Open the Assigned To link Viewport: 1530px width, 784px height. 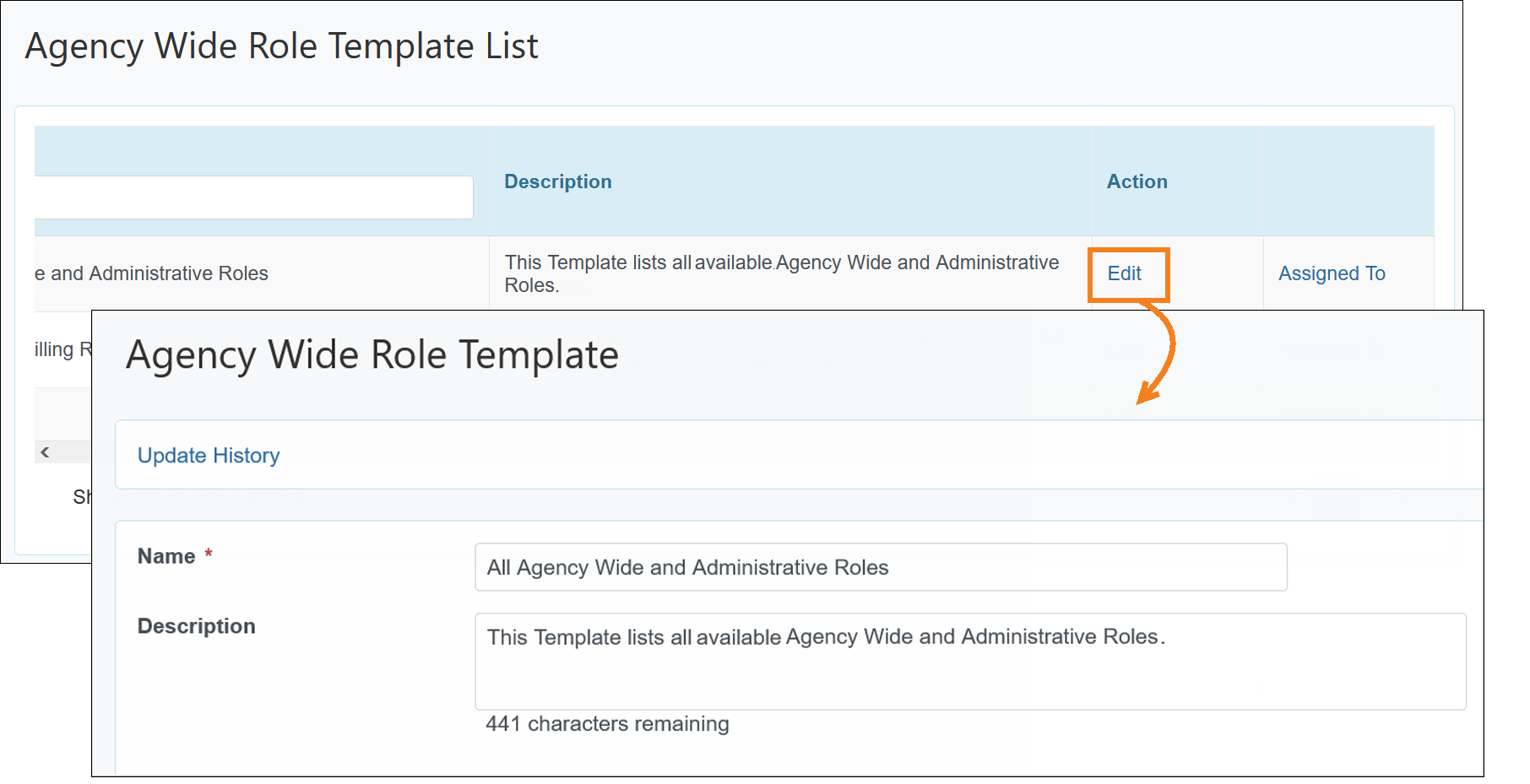coord(1332,273)
